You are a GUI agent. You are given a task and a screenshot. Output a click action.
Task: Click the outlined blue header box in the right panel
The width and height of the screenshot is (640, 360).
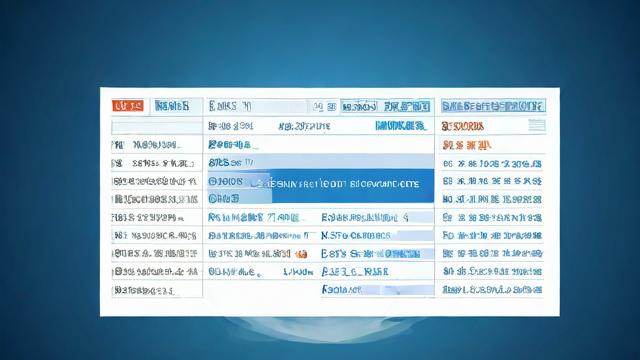pos(493,106)
